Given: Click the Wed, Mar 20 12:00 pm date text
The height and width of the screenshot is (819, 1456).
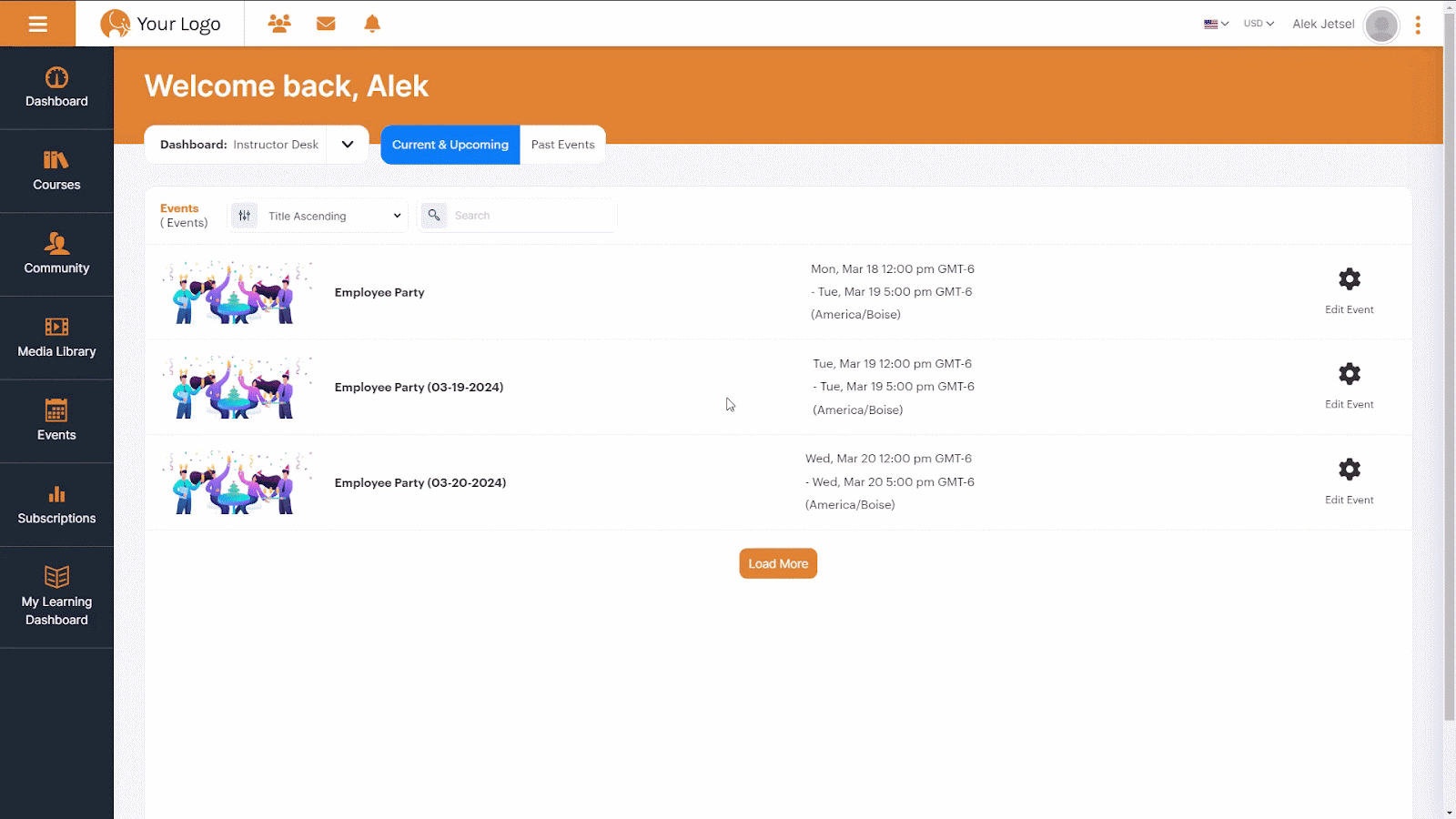Looking at the screenshot, I should [x=888, y=459].
